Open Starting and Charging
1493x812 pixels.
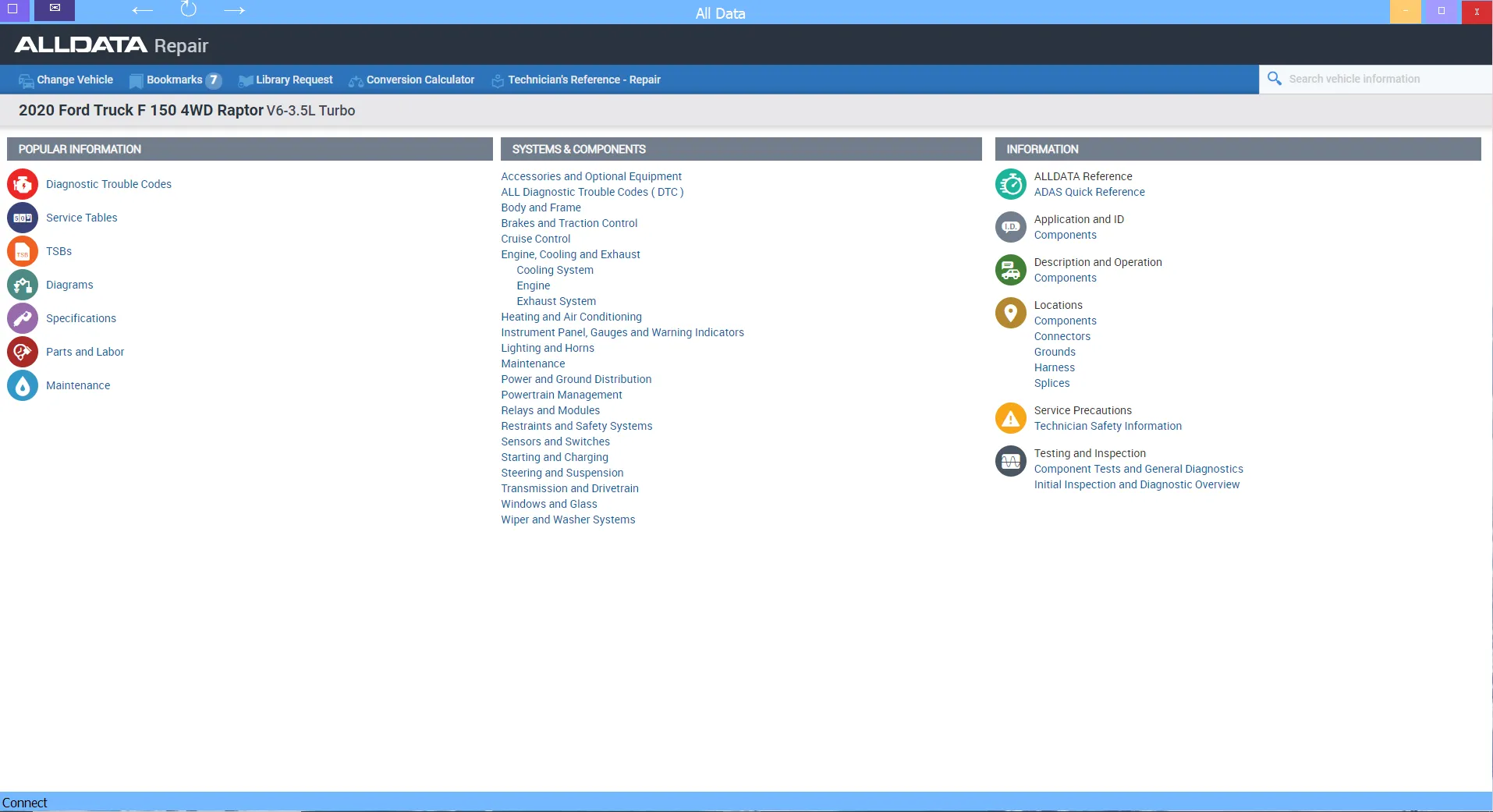[555, 457]
